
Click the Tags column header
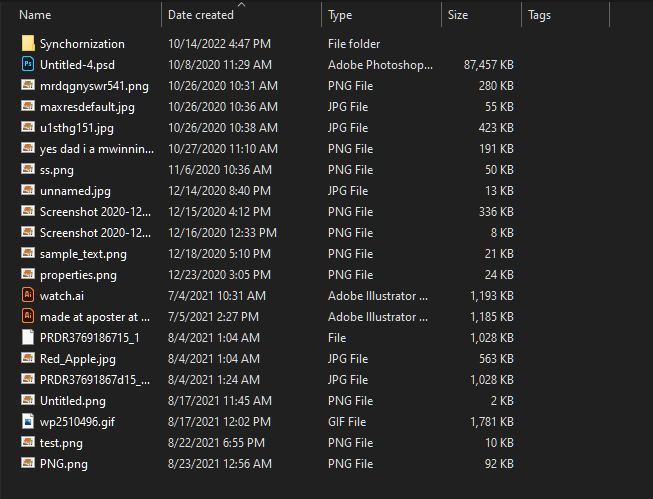[540, 16]
